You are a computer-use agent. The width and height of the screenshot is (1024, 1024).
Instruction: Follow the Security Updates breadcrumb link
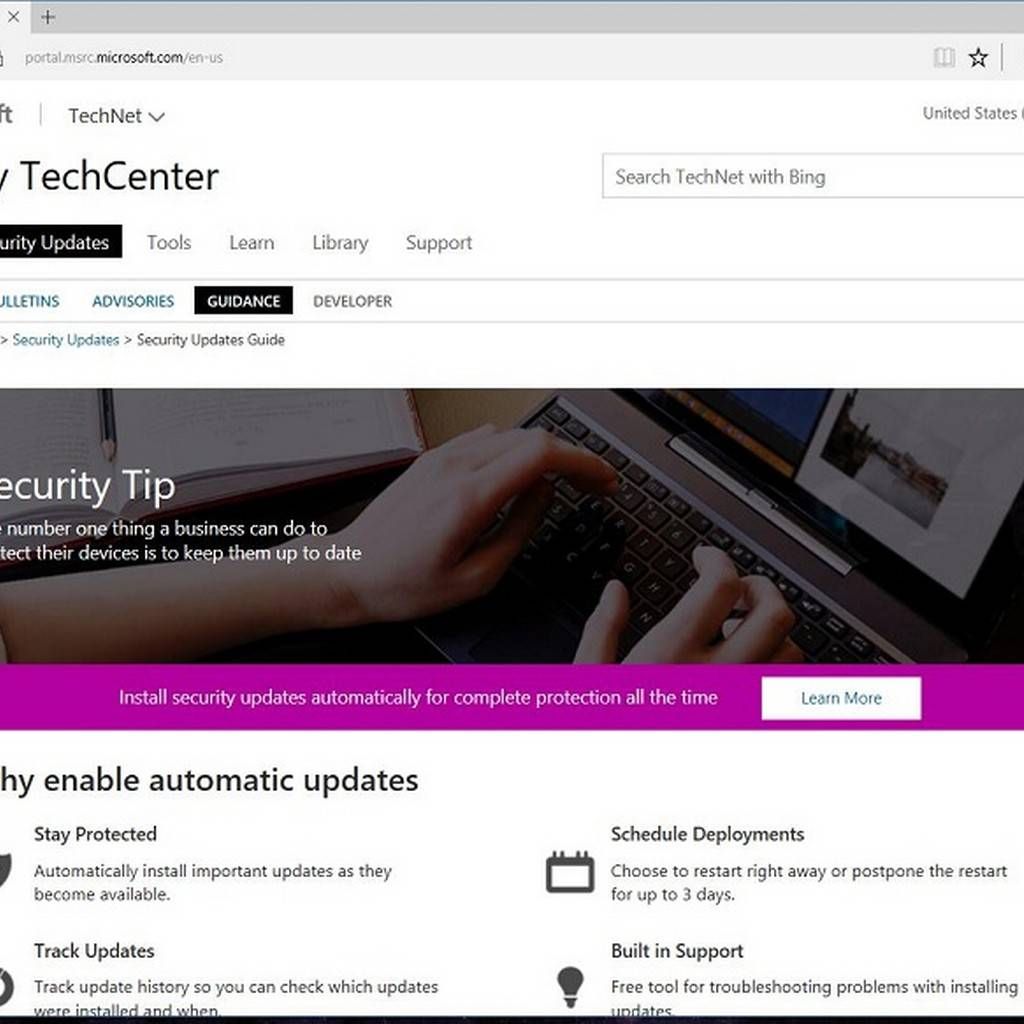click(66, 340)
